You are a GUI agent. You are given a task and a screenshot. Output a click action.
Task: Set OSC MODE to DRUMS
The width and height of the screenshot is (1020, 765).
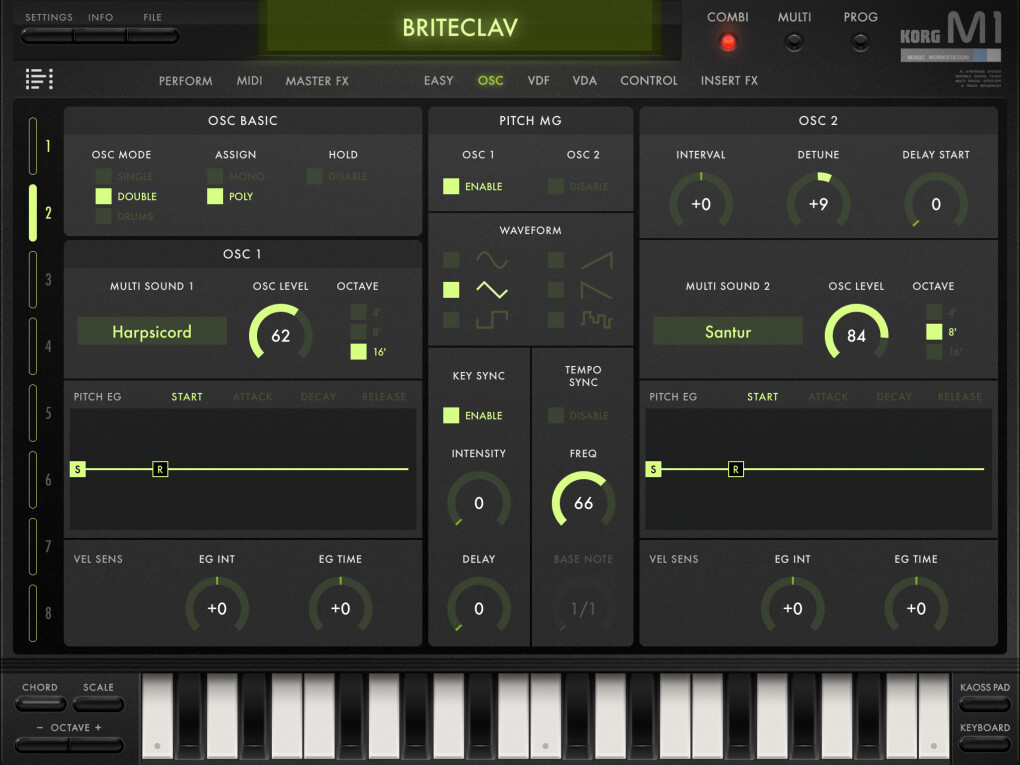103,217
